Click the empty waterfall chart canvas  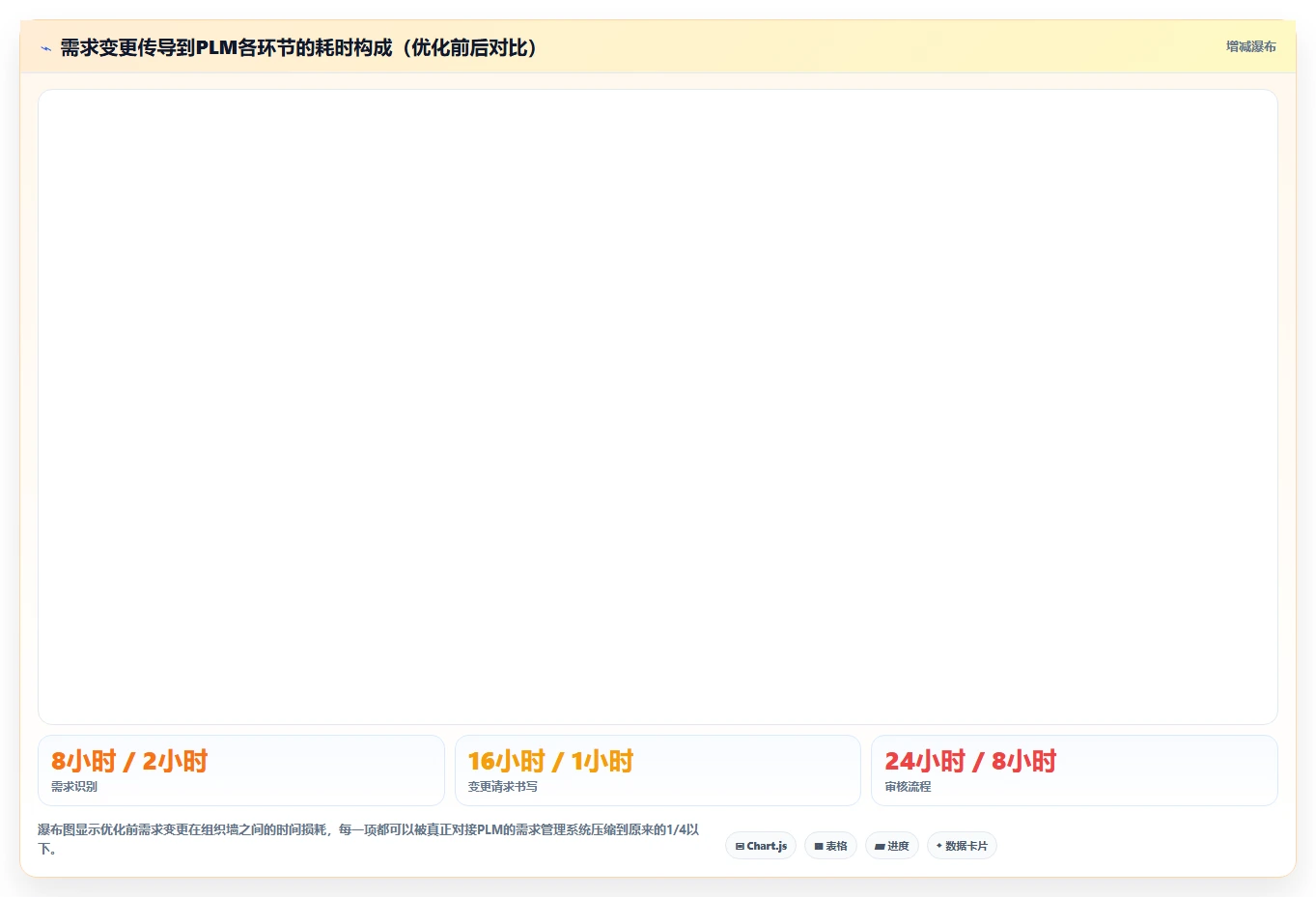pyautogui.click(x=658, y=406)
